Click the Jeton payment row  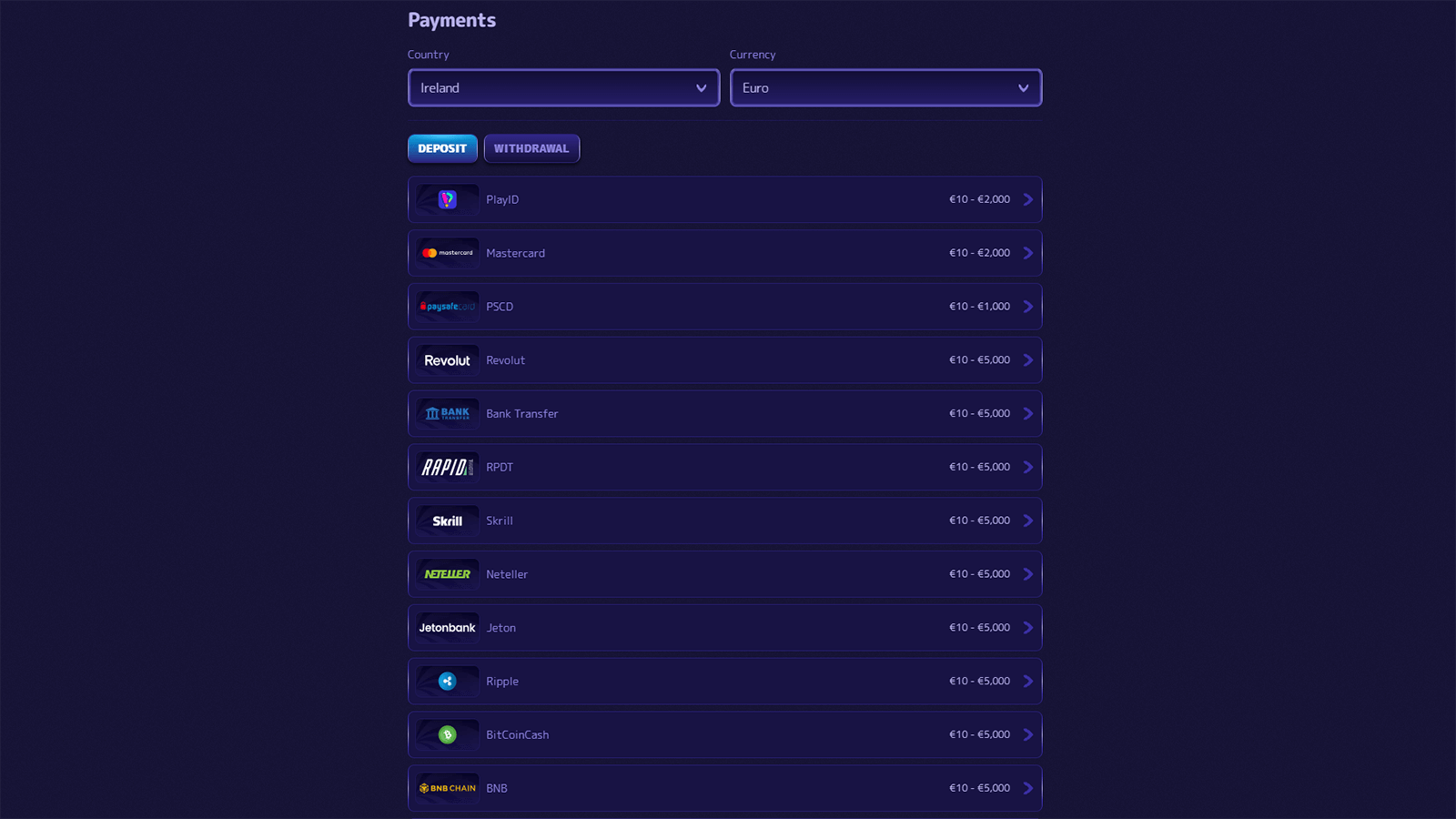point(724,627)
